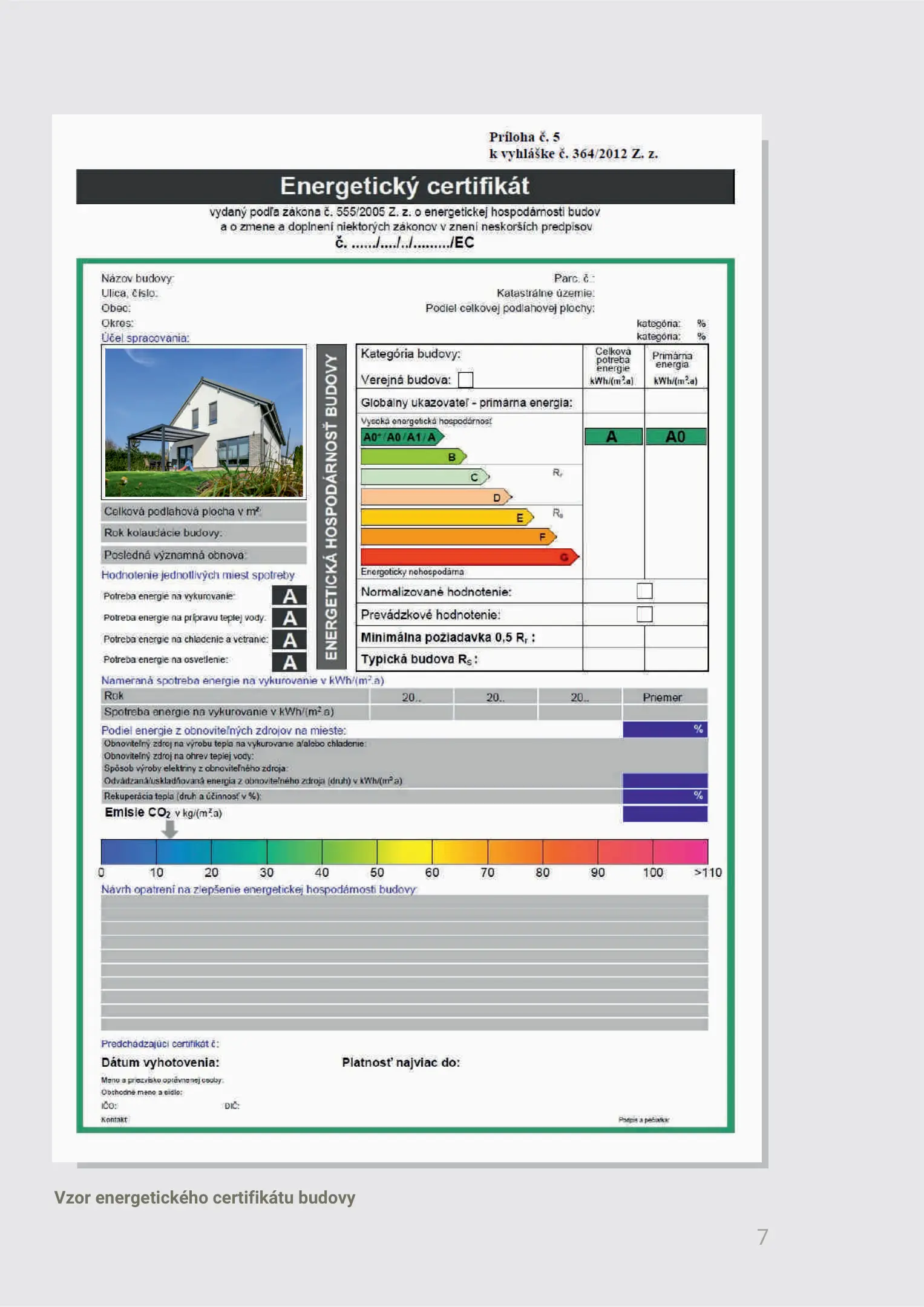Enable the Prevádzkové hodnotenie checkbox
924x1307 pixels.
644,614
